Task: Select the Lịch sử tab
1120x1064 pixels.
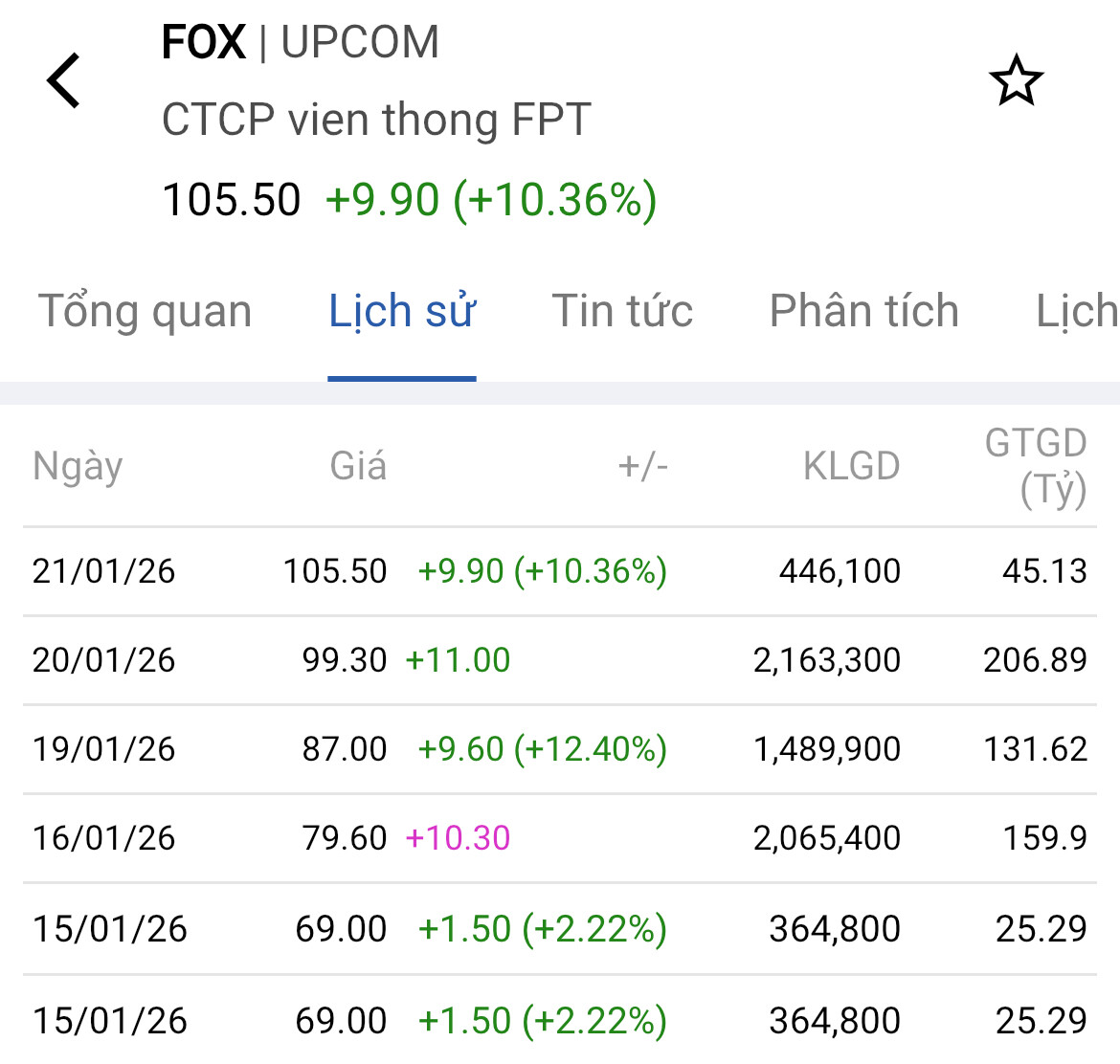Action: coord(402,311)
